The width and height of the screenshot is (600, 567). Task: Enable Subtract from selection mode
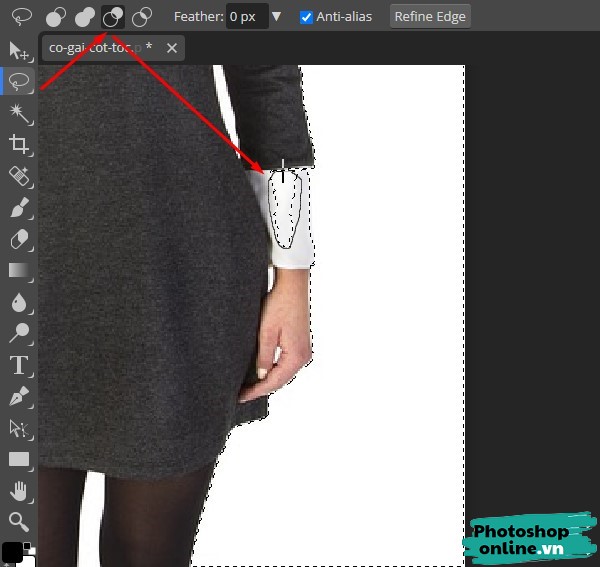pos(114,17)
